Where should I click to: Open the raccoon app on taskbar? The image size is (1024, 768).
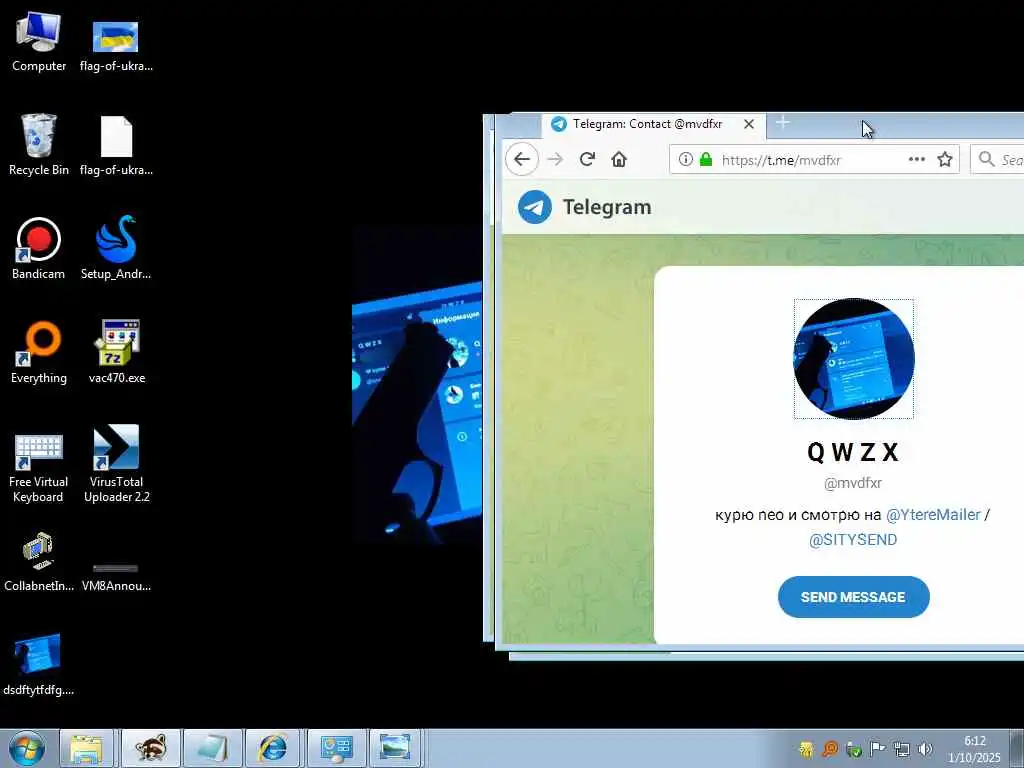tap(150, 748)
